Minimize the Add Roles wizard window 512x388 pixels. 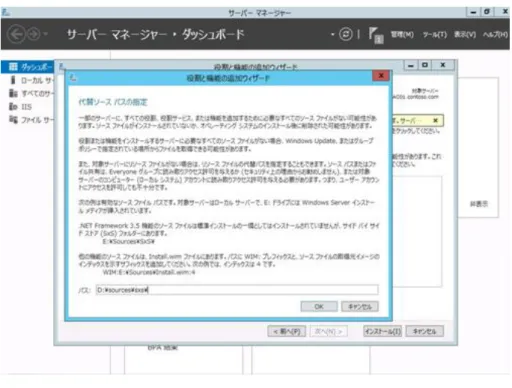click(411, 65)
